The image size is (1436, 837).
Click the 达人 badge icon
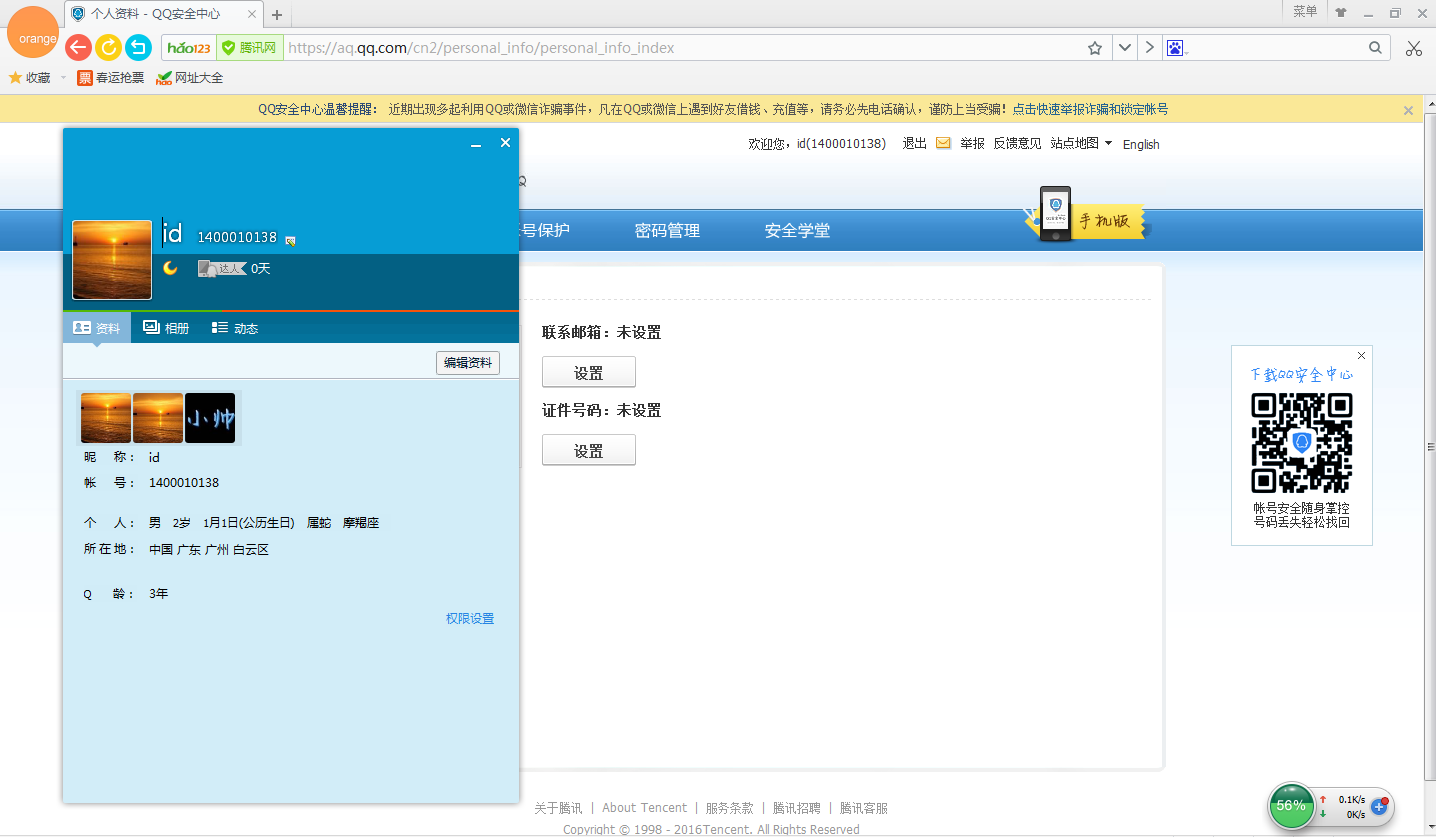222,268
